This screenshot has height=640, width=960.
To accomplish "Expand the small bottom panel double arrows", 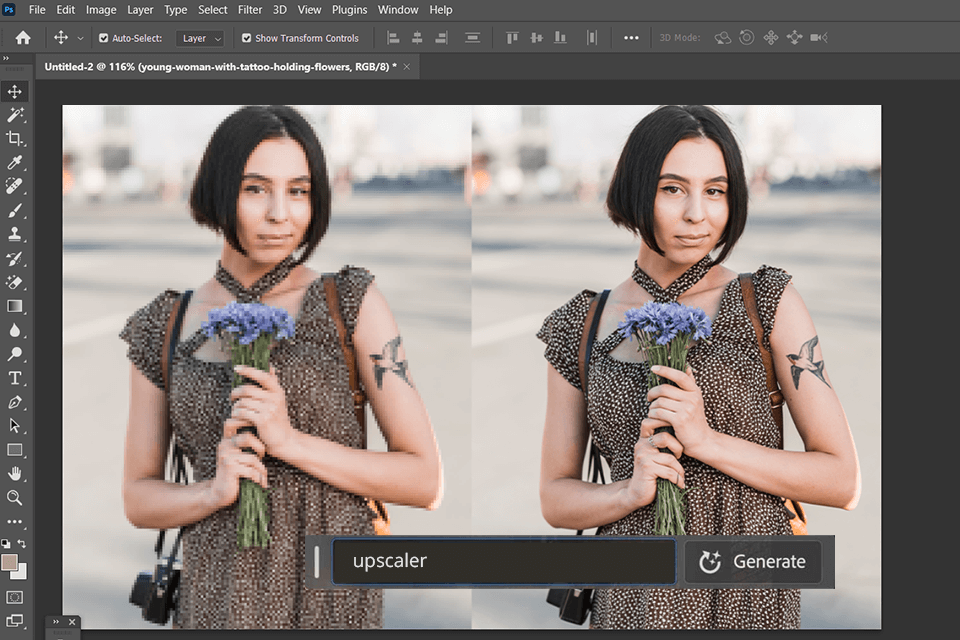I will point(56,622).
